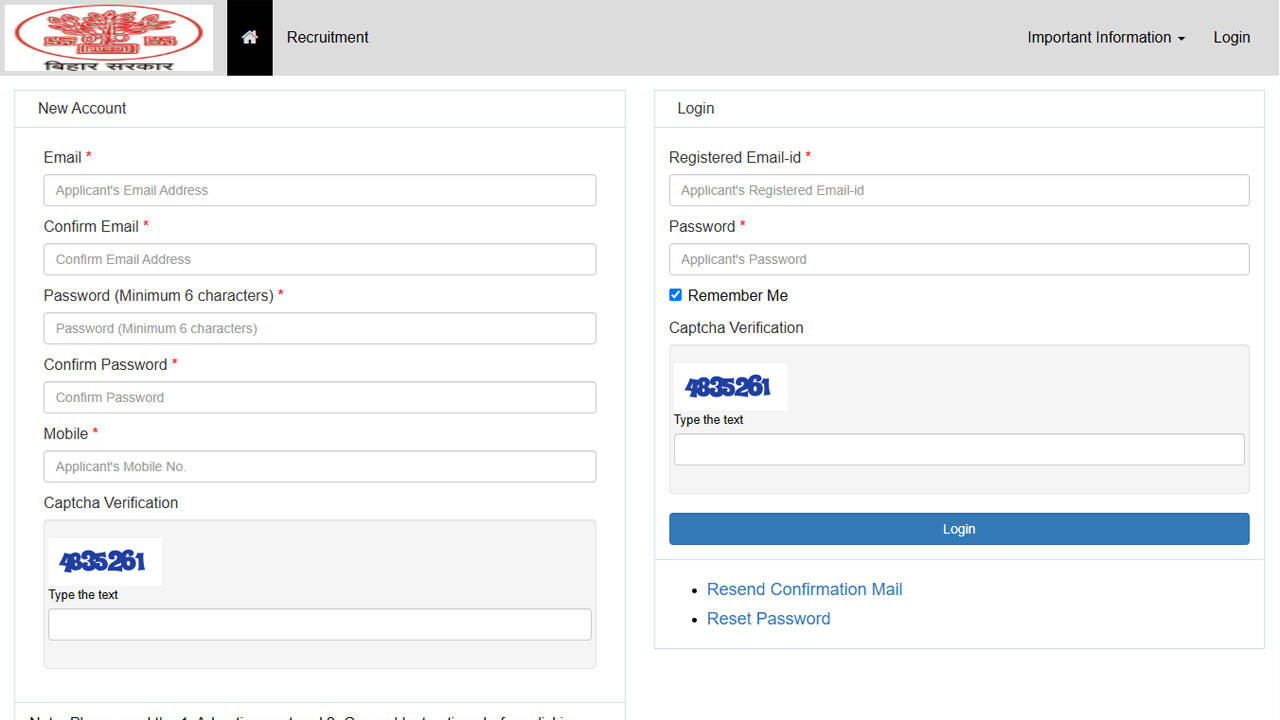Viewport: 1280px width, 720px height.
Task: Select the New Account captcha text box
Action: pos(320,624)
